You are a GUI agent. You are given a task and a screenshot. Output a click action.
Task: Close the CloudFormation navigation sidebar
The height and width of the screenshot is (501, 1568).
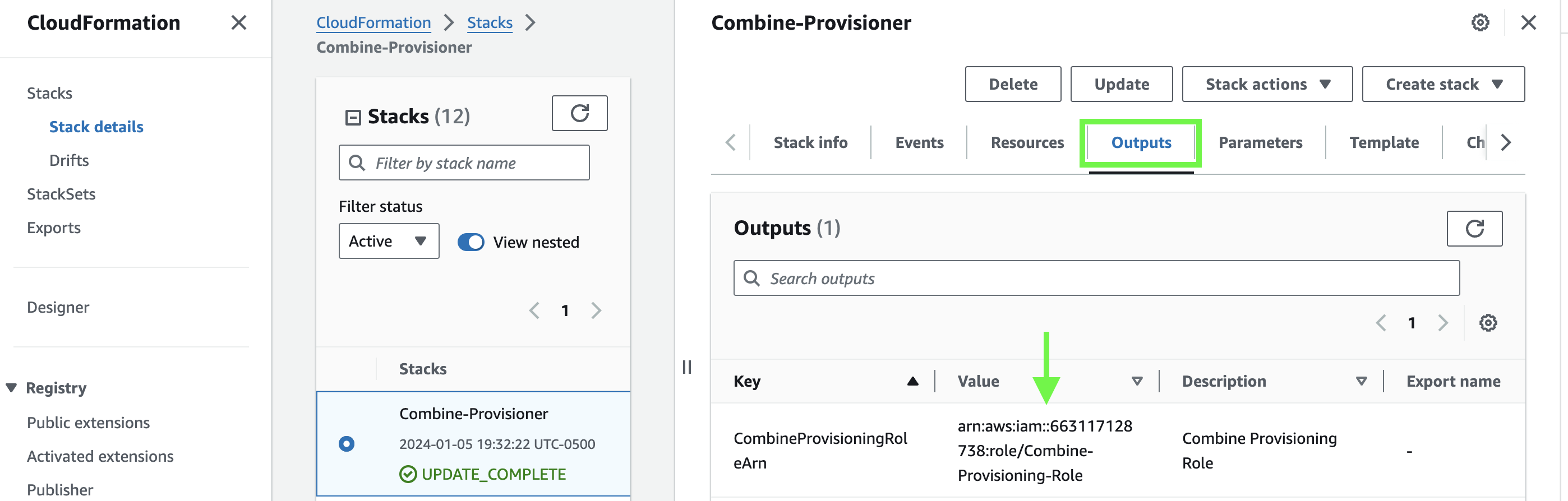tap(238, 23)
